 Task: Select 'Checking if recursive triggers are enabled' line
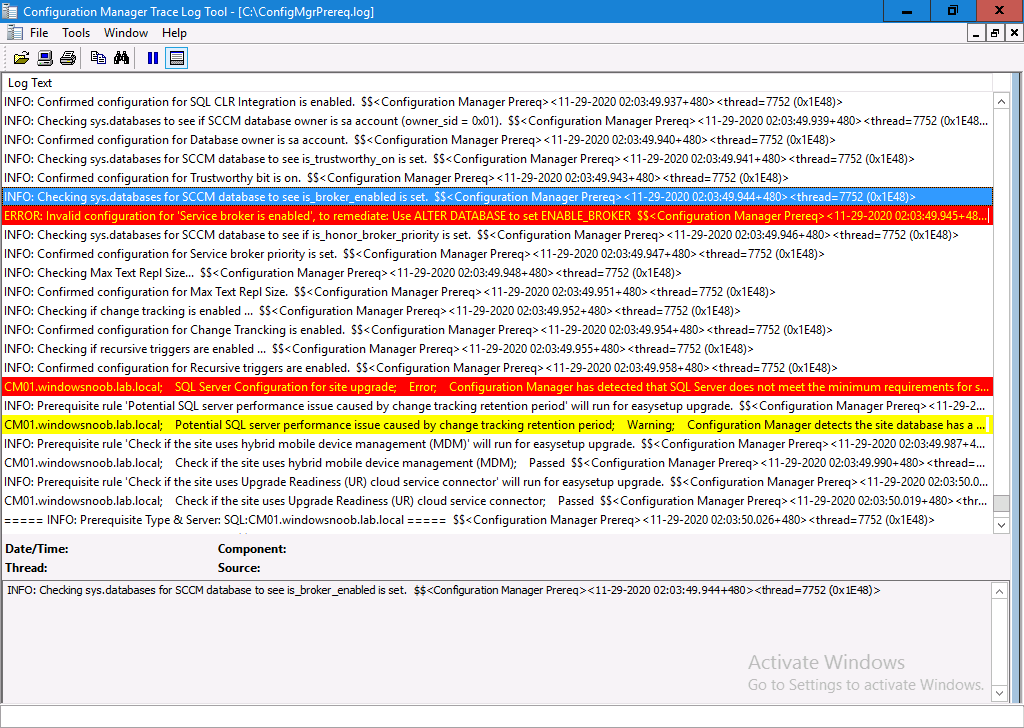(x=497, y=349)
